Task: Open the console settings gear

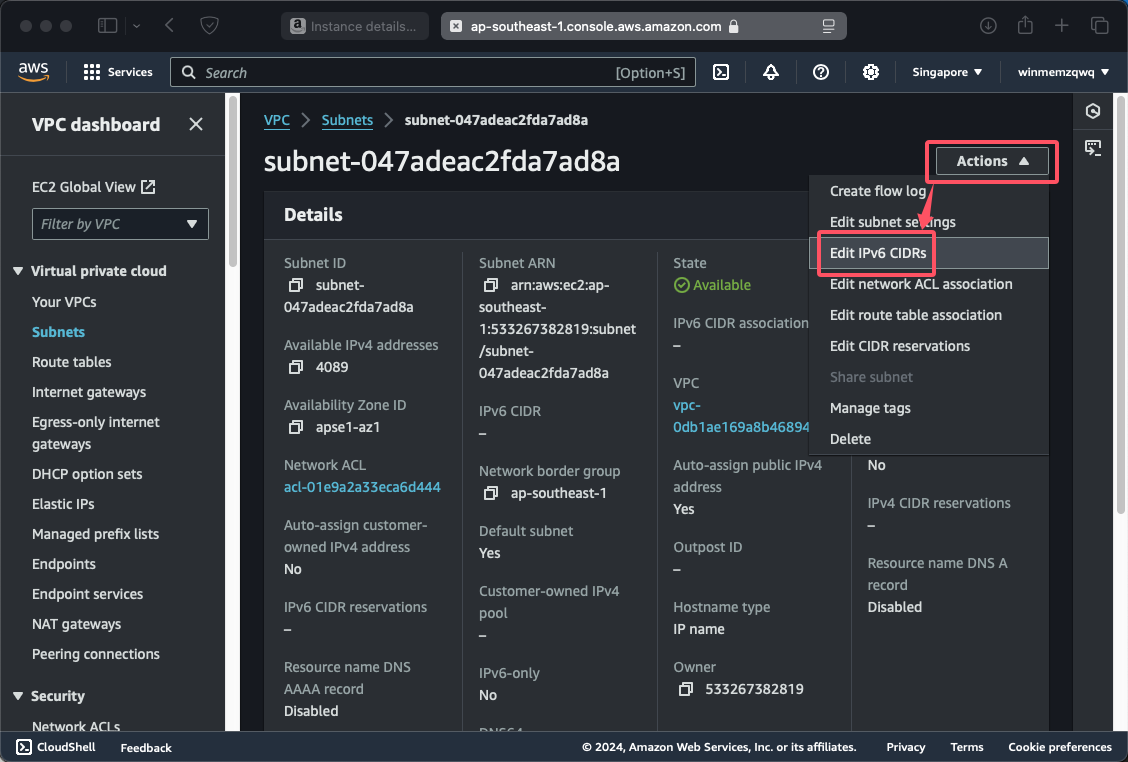Action: [x=870, y=72]
